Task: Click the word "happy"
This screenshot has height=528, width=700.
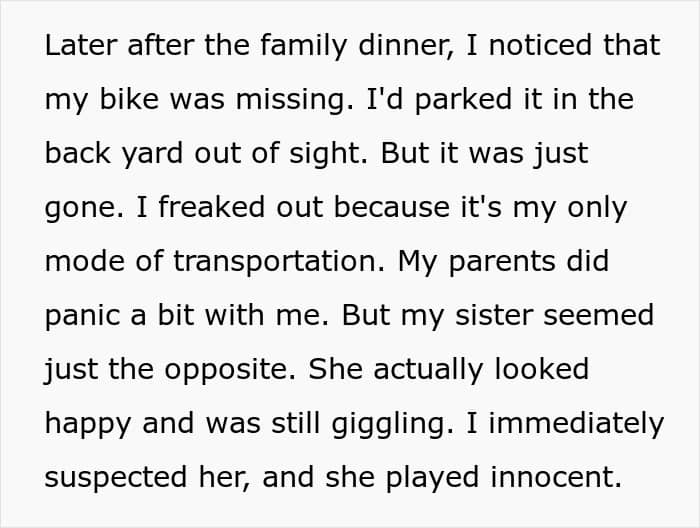Action: tap(88, 425)
